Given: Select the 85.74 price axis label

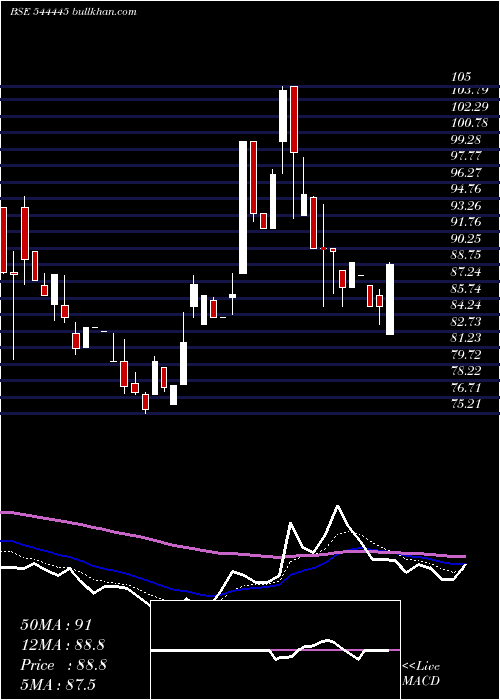Looking at the screenshot, I should pos(466,288).
